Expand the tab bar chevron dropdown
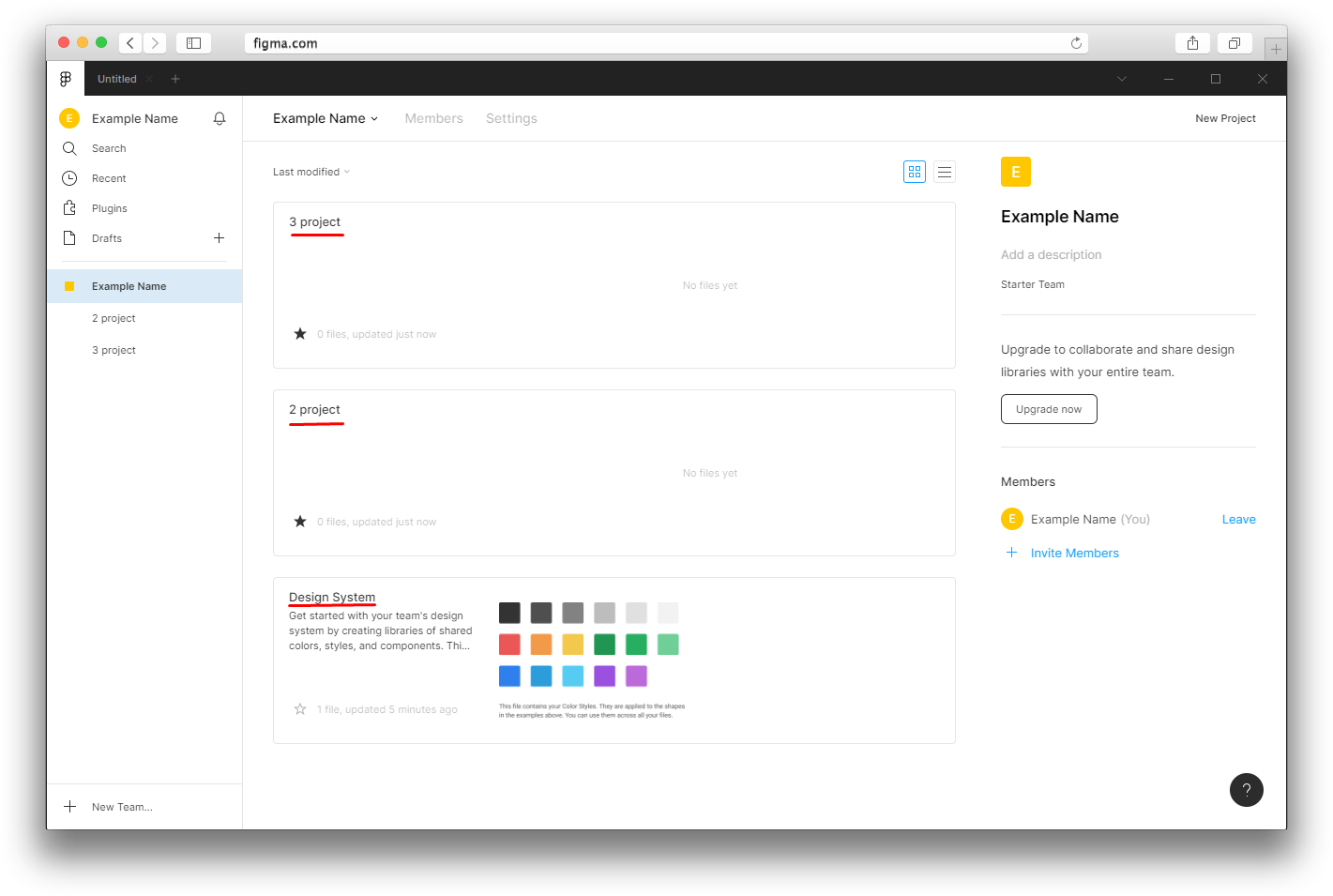 1122,79
